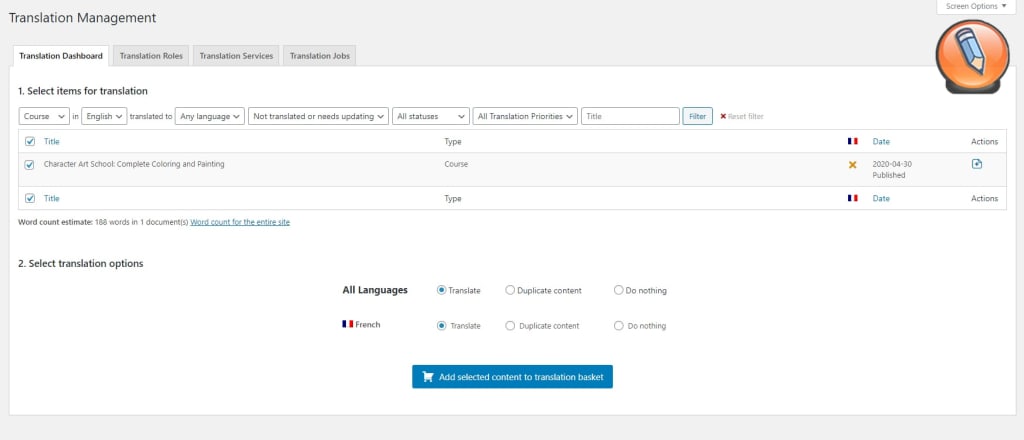Click the orange X French status icon
This screenshot has height=440, width=1024.
852,165
